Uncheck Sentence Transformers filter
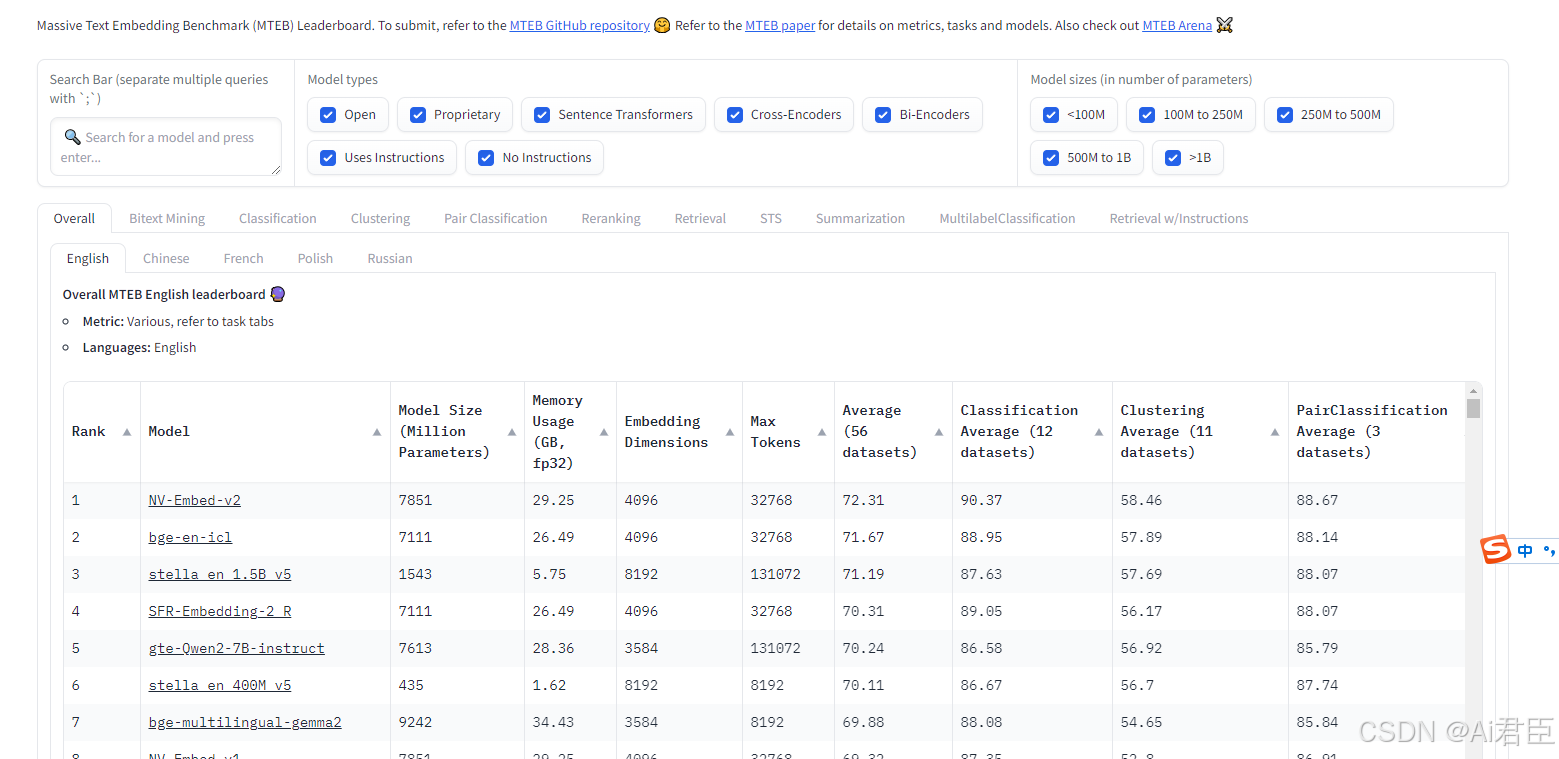 [x=542, y=115]
